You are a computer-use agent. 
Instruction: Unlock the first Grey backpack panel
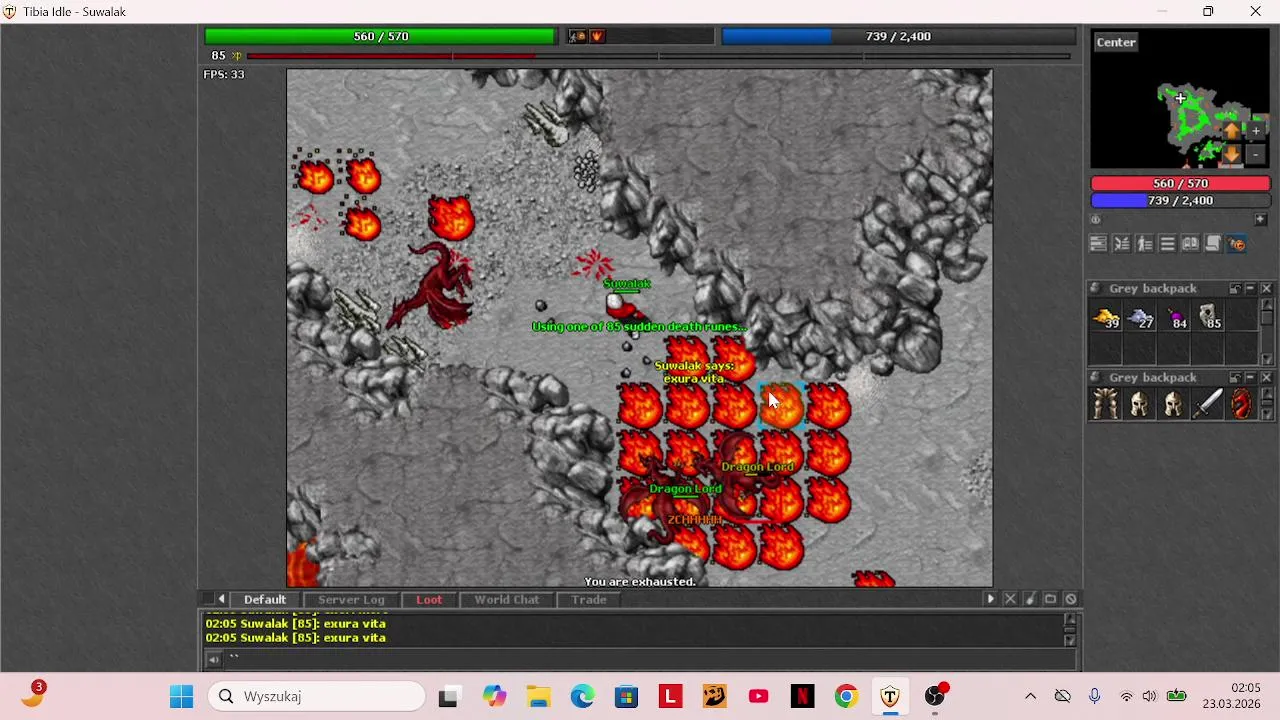coord(1235,289)
